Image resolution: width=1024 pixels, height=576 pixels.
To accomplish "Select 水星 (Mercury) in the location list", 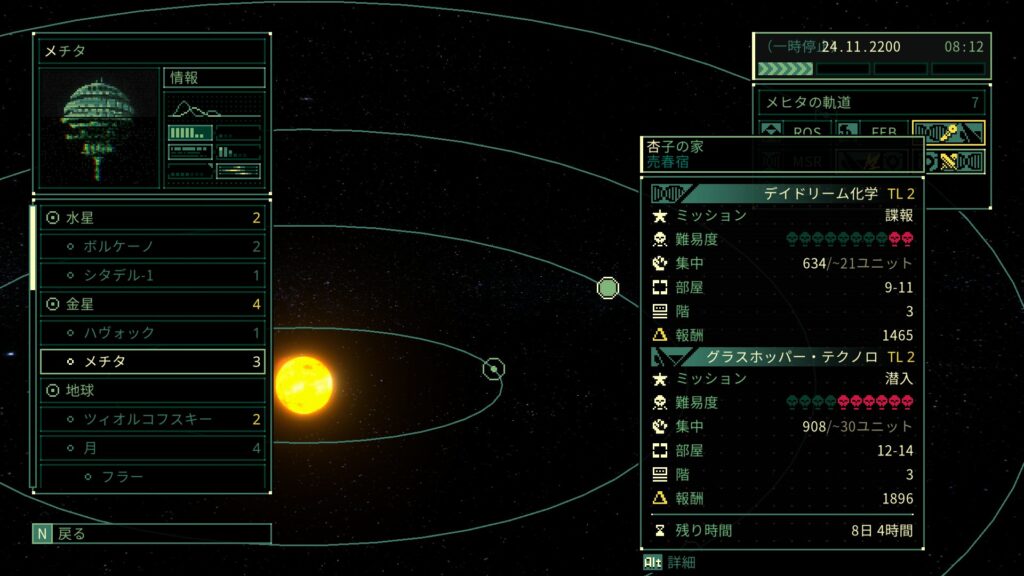I will point(152,217).
